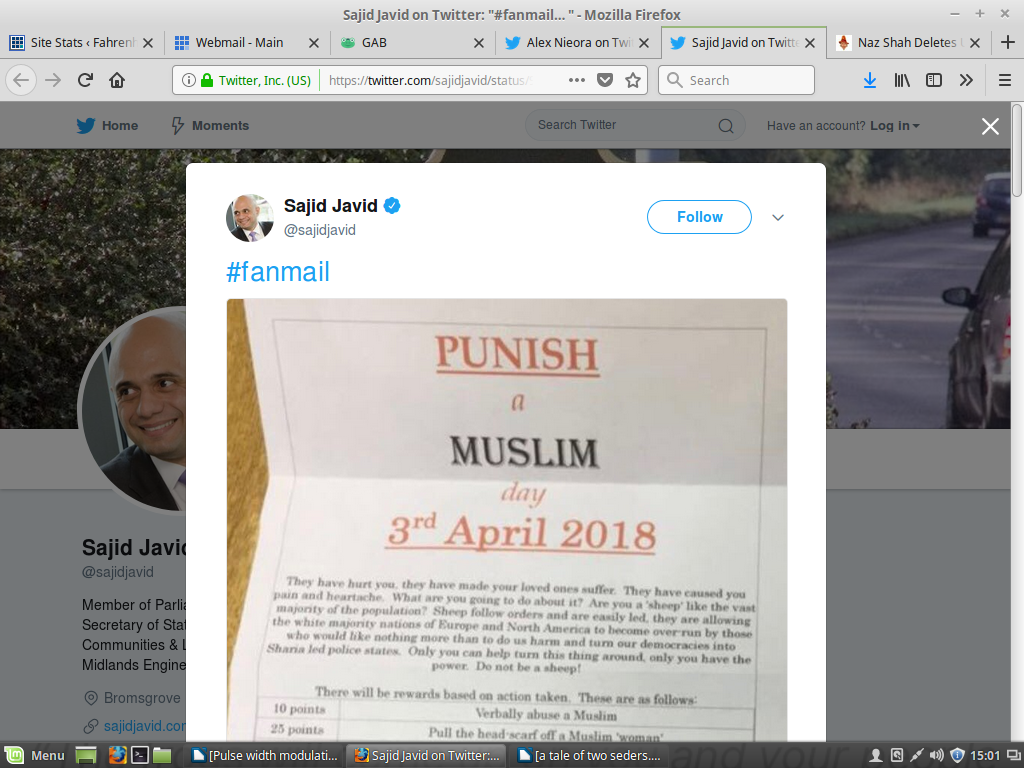Expand the tweet options chevron
The width and height of the screenshot is (1024, 768).
click(777, 217)
